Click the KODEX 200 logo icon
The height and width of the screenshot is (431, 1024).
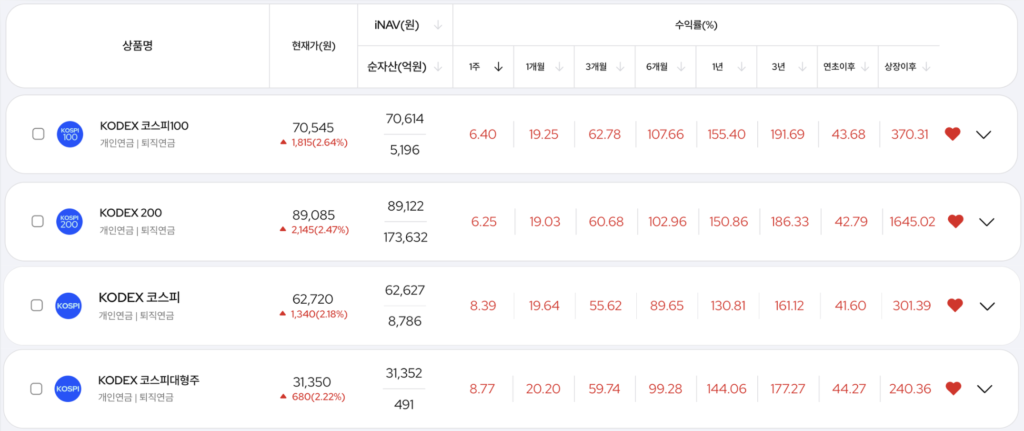point(70,221)
